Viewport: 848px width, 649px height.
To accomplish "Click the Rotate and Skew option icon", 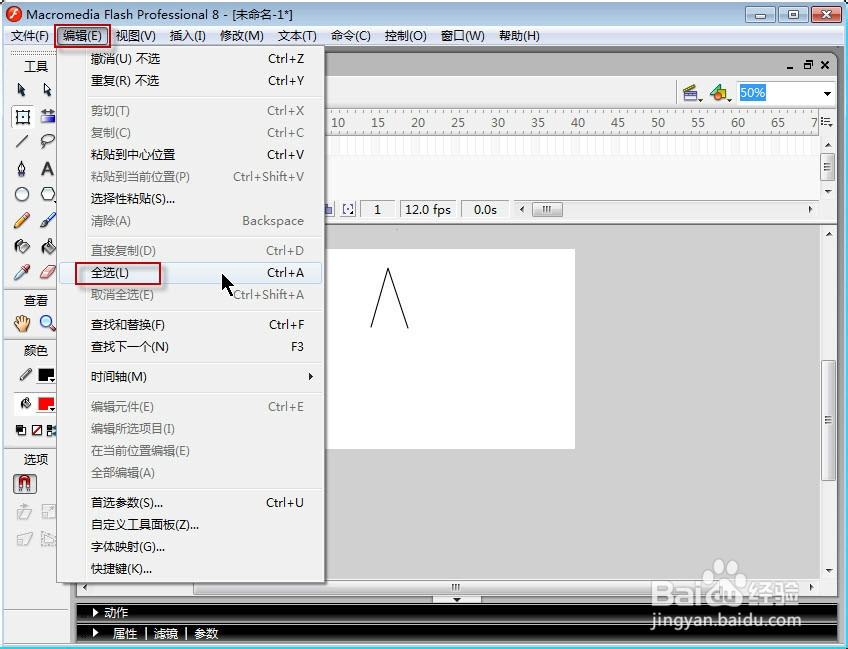I will coord(24,512).
